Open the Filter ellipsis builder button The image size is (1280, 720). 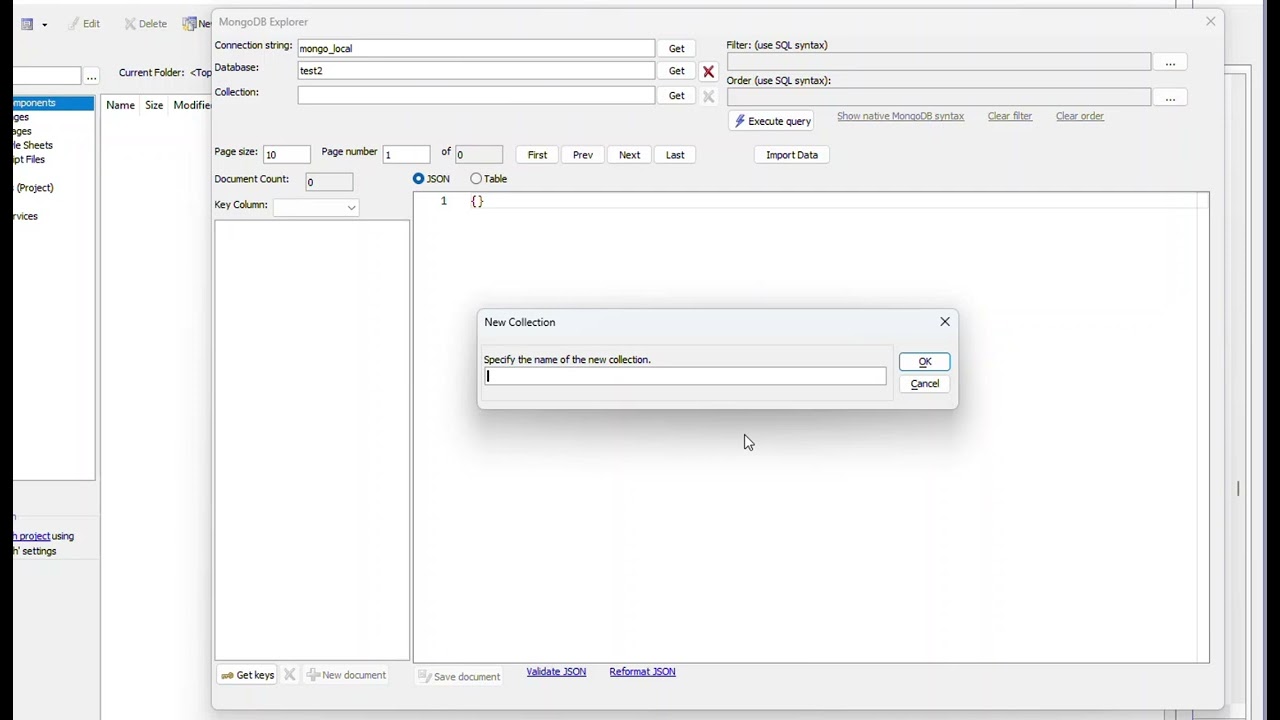tap(1170, 63)
